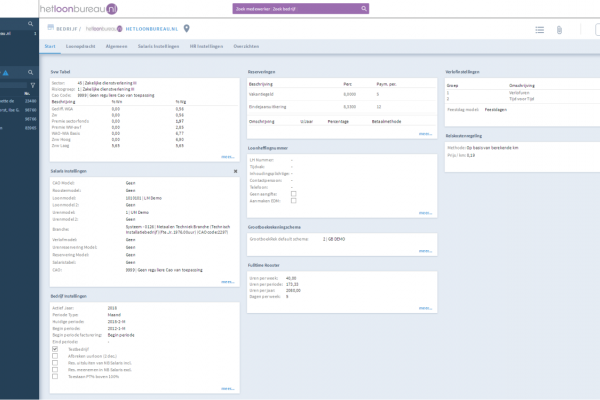Expand Reserveringen details via meer link
The image size is (600, 400).
(425, 132)
